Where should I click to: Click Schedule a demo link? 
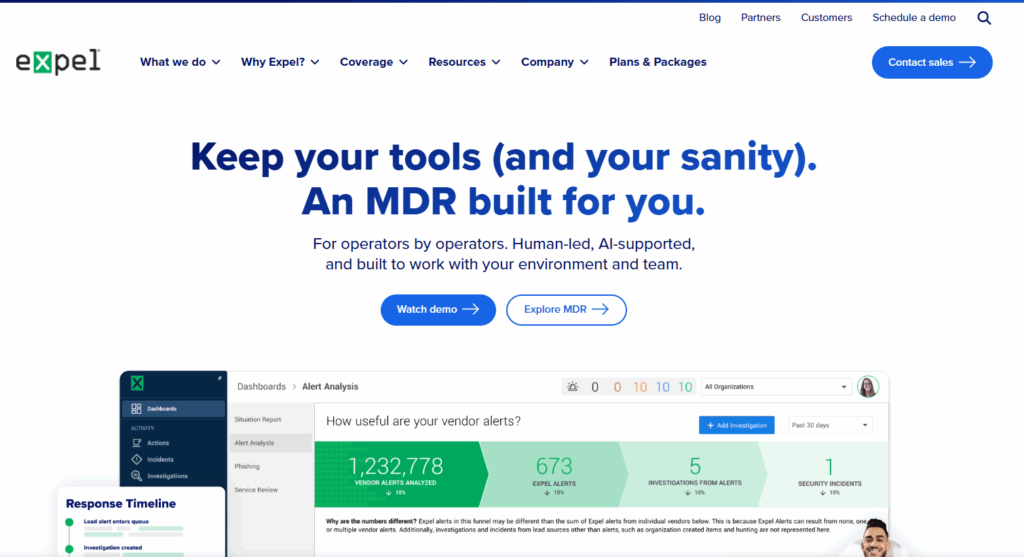(x=914, y=18)
